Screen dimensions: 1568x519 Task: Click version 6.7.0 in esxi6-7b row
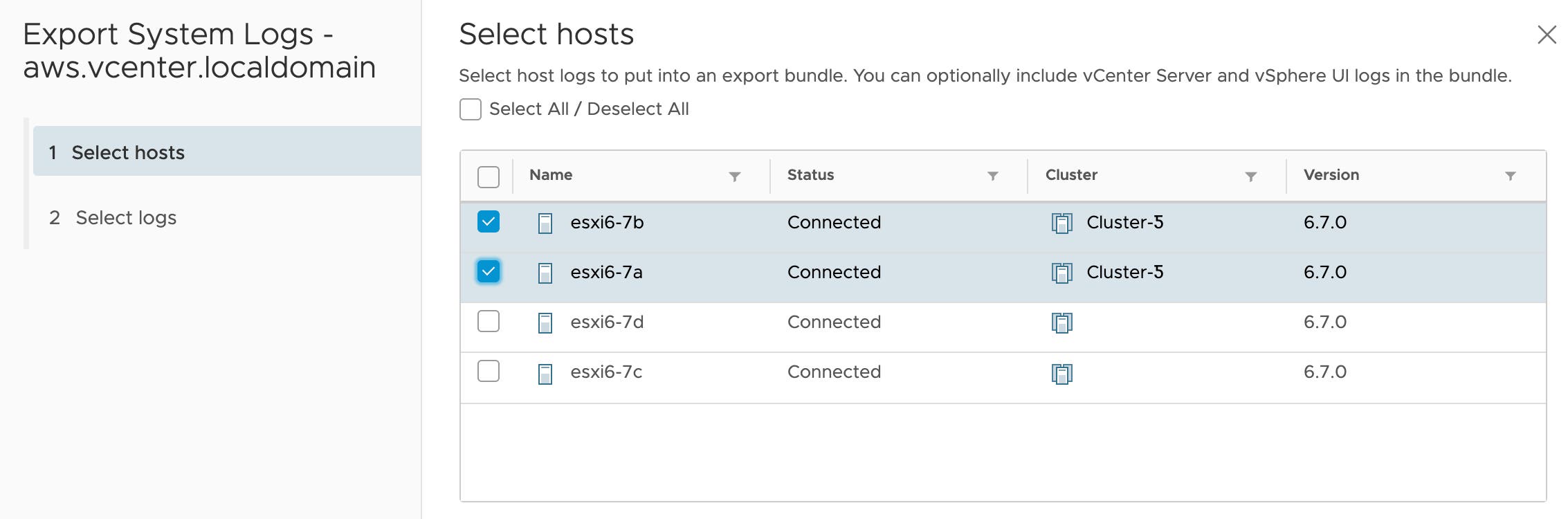click(1325, 222)
